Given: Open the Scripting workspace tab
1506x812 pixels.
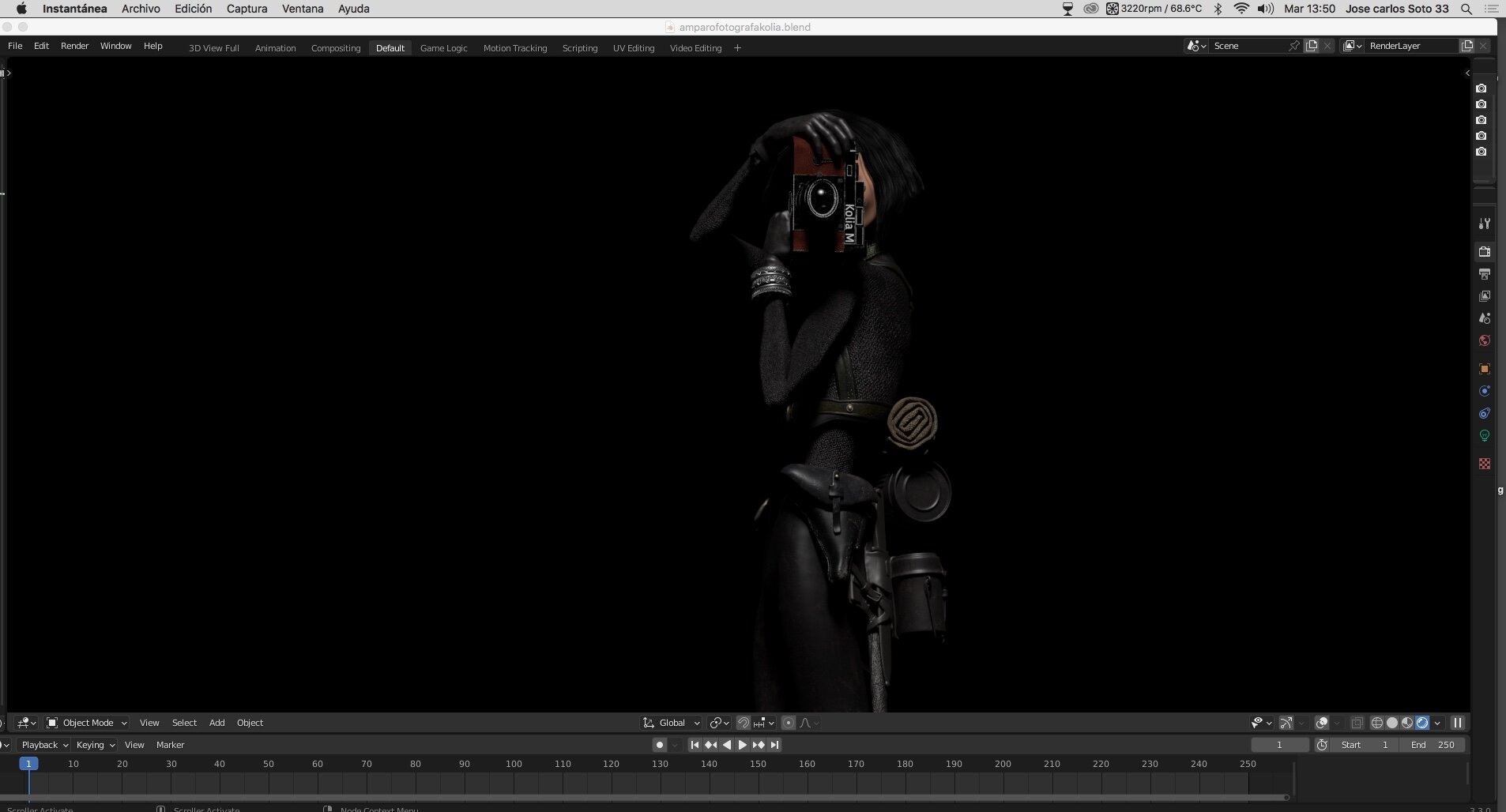Looking at the screenshot, I should 580,48.
